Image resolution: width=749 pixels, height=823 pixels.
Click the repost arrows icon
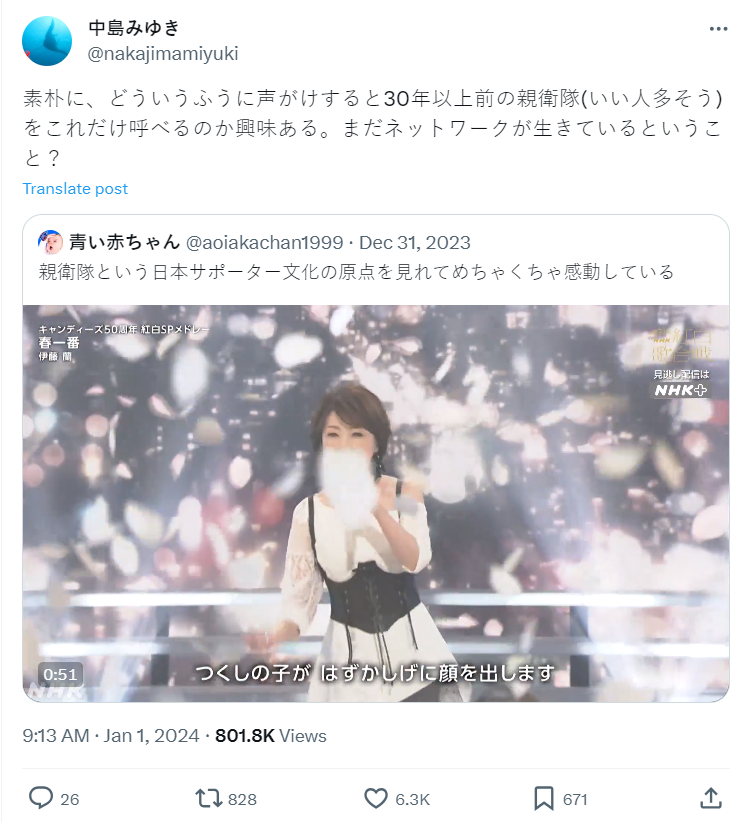coord(208,799)
